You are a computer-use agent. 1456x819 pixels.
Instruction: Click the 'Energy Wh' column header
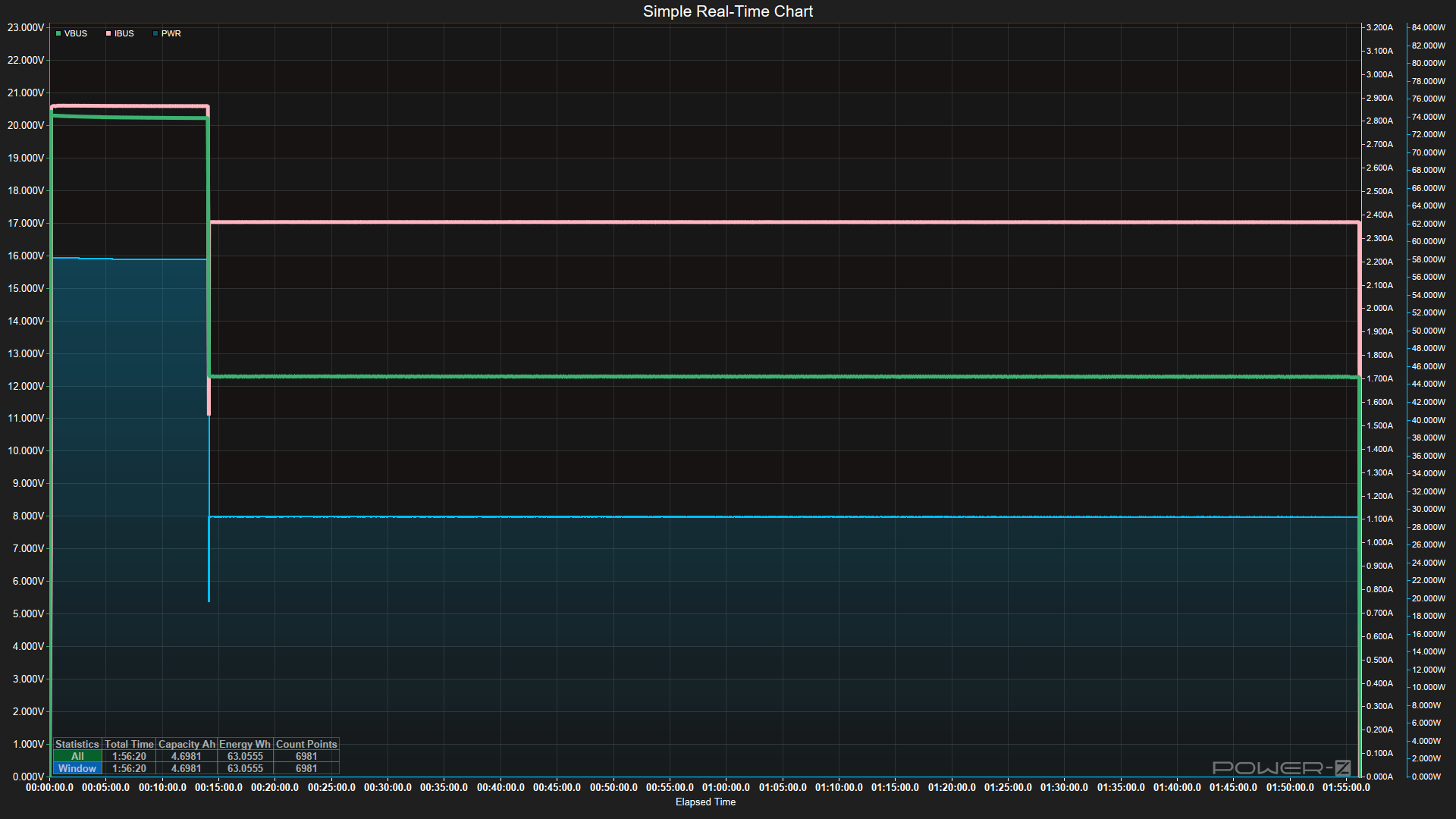[x=245, y=744]
